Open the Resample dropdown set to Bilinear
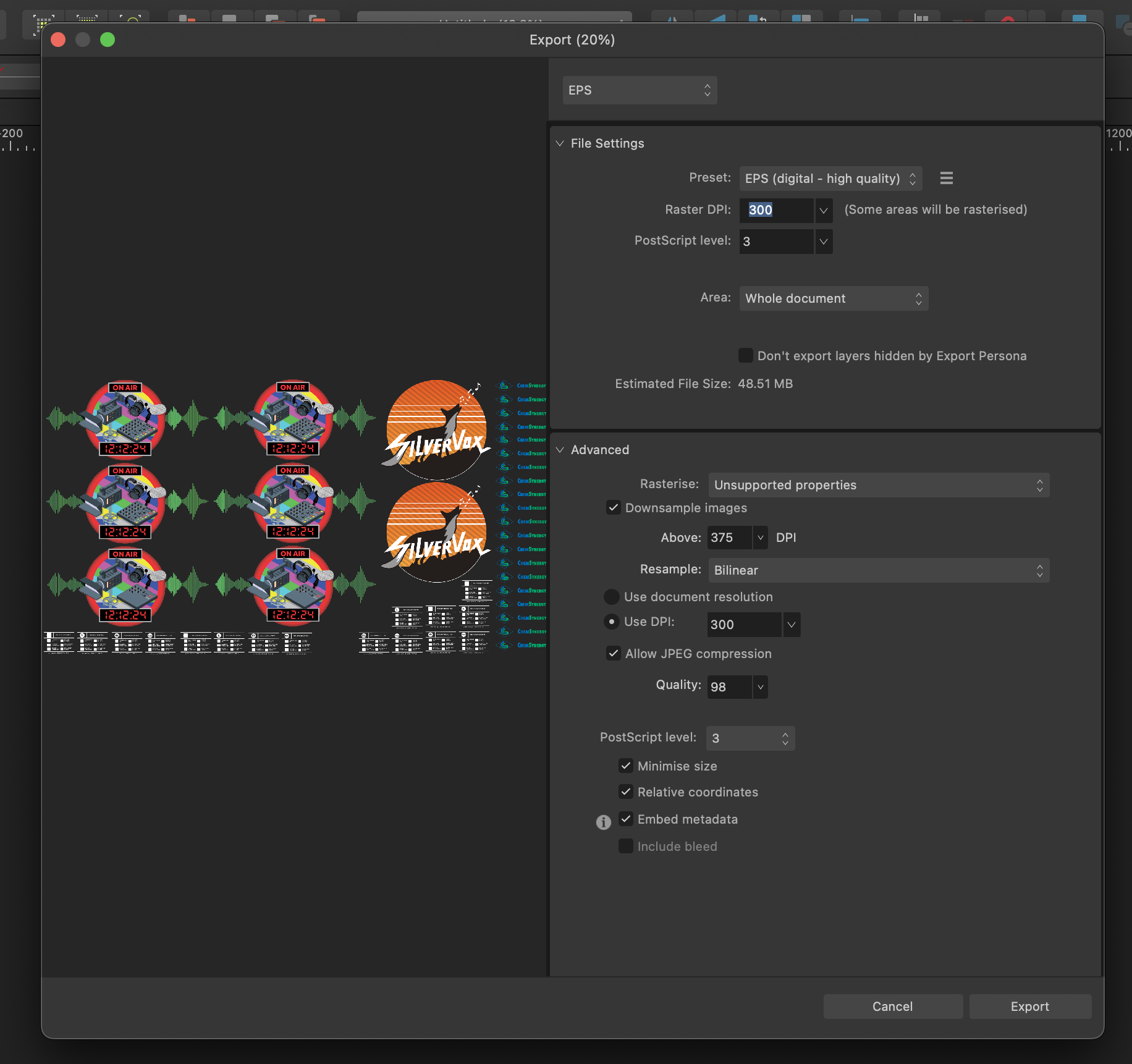 point(879,570)
